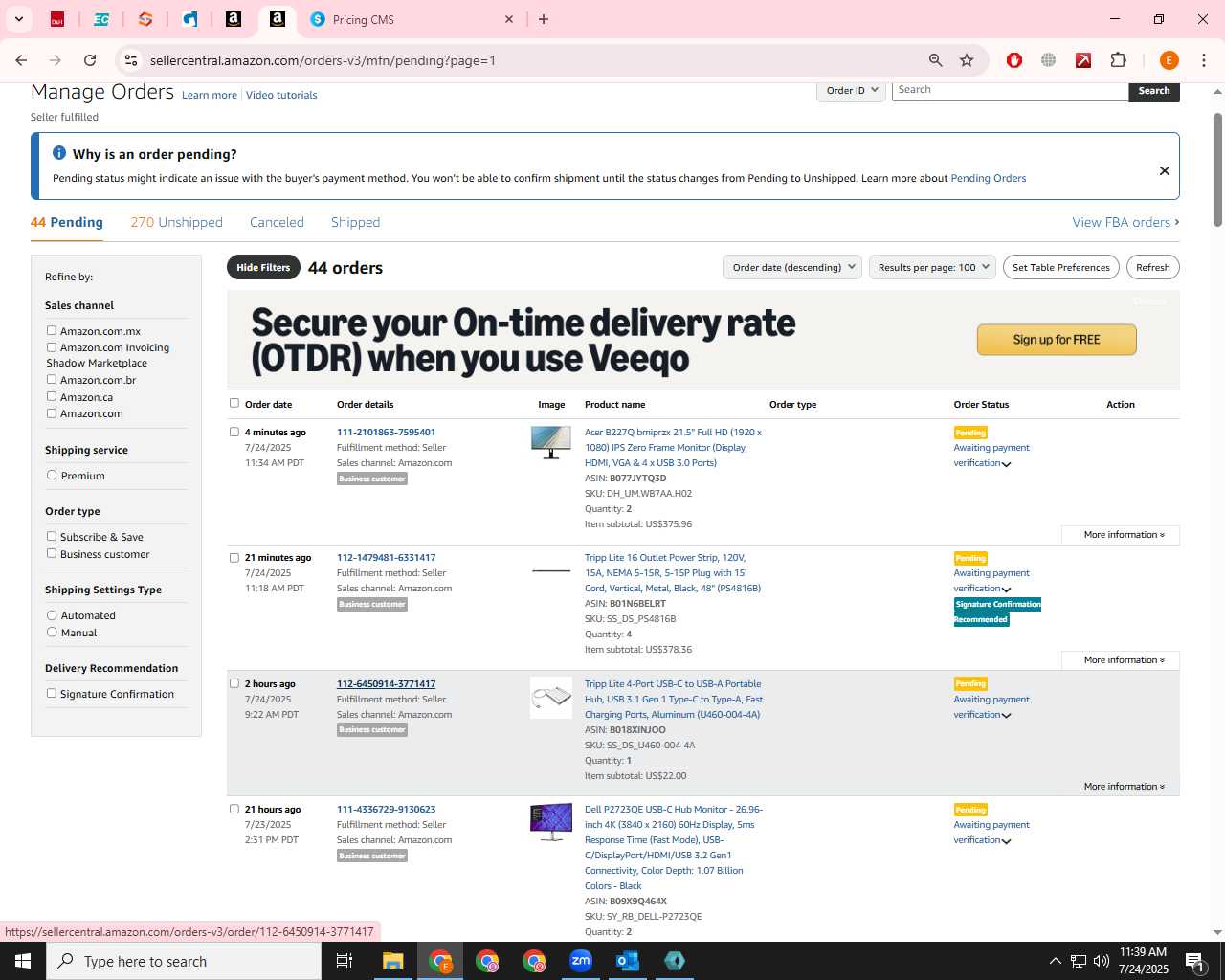The width and height of the screenshot is (1225, 980).
Task: Show hidden system tray icons
Action: tap(1055, 961)
